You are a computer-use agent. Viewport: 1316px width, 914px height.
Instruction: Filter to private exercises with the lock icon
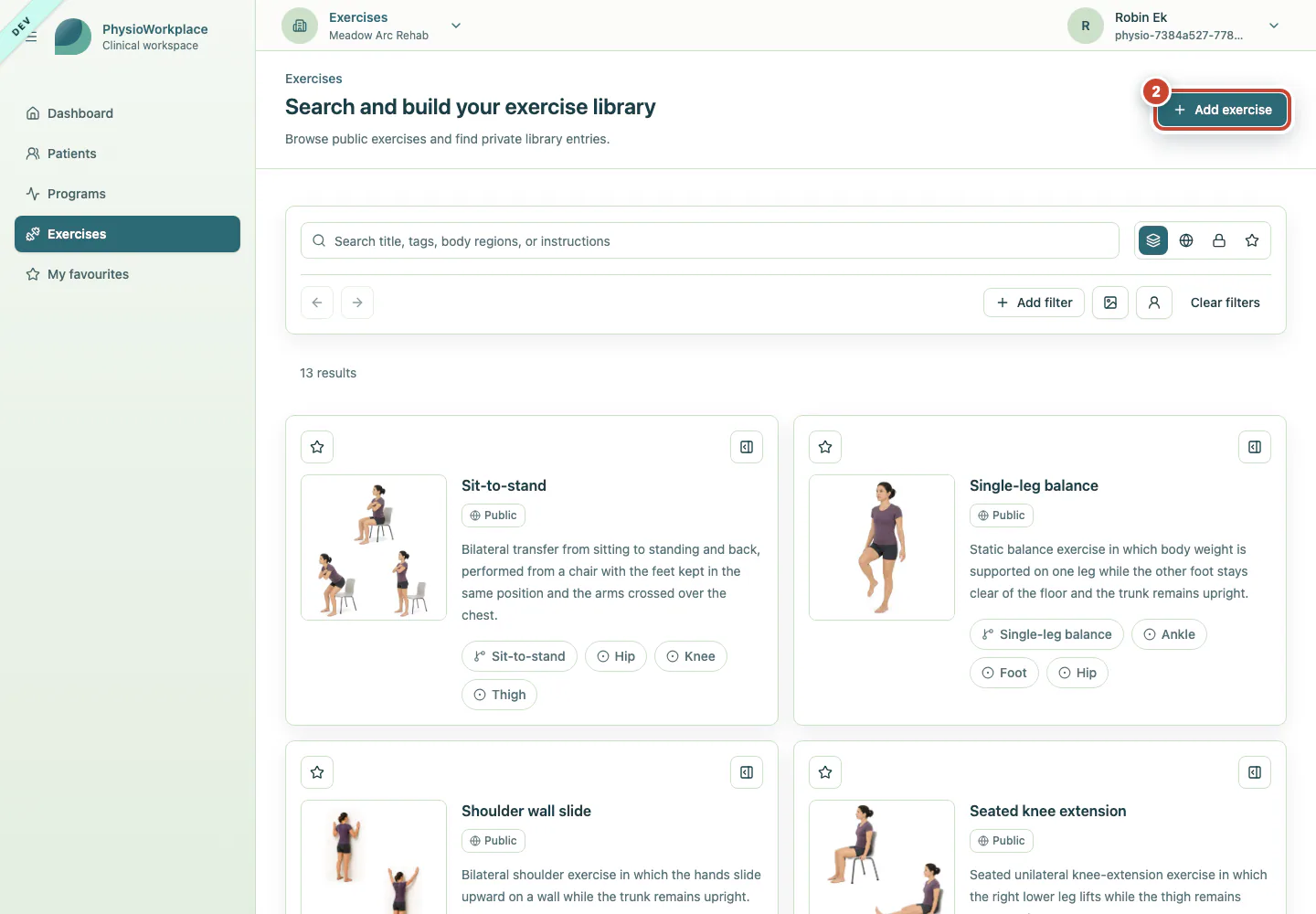(x=1219, y=240)
